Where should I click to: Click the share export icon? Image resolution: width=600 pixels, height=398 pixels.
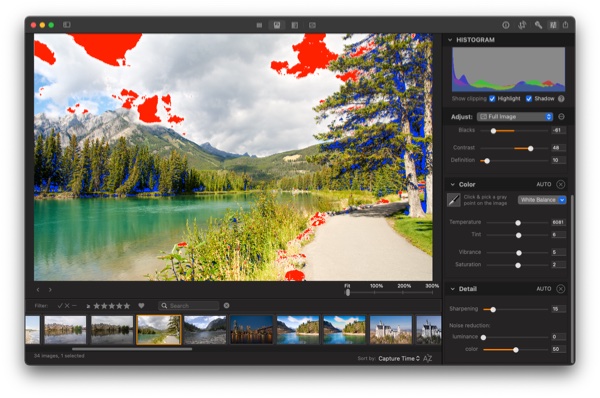[566, 25]
